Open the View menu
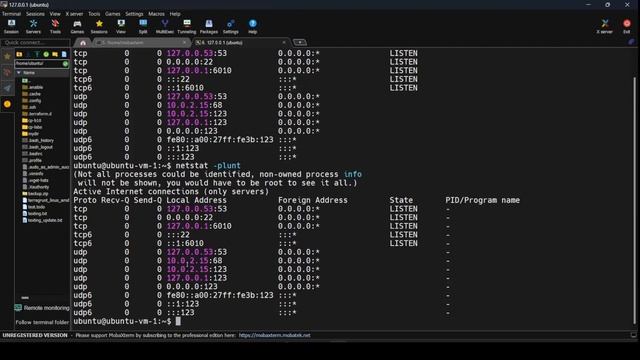This screenshot has height=360, width=640. tap(55, 14)
